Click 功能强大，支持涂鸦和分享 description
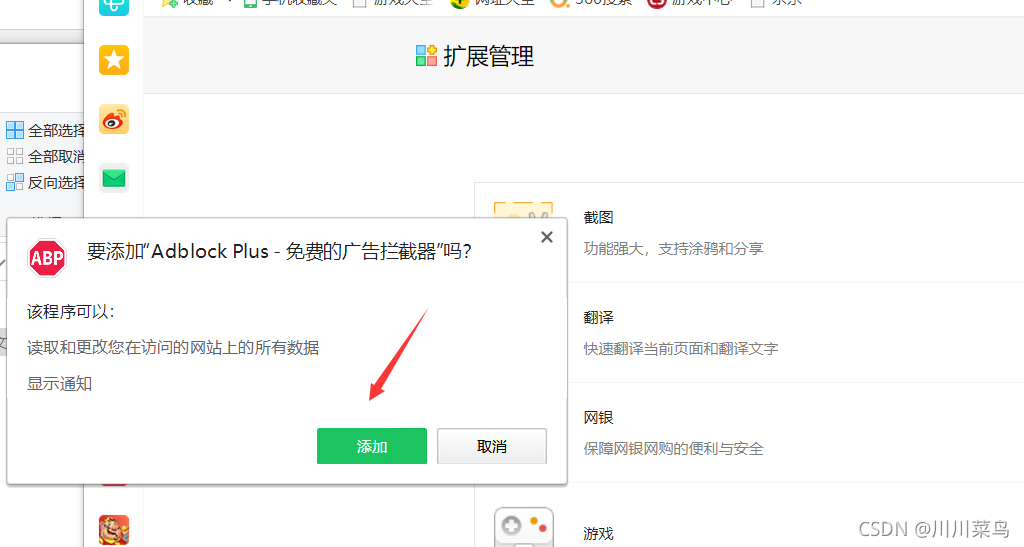1024x547 pixels. click(673, 249)
